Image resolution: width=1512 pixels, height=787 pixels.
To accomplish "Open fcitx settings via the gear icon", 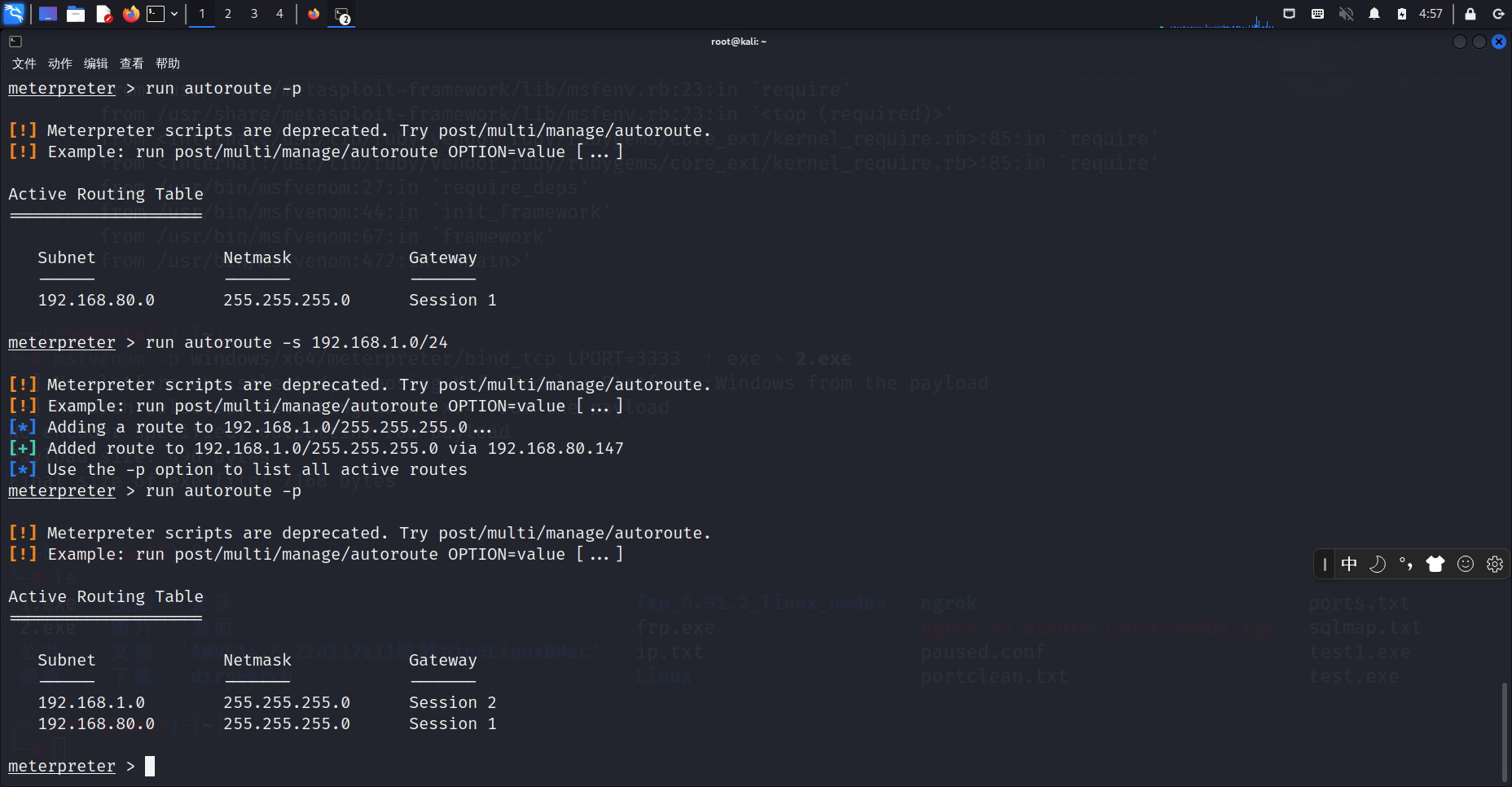I will click(1495, 564).
